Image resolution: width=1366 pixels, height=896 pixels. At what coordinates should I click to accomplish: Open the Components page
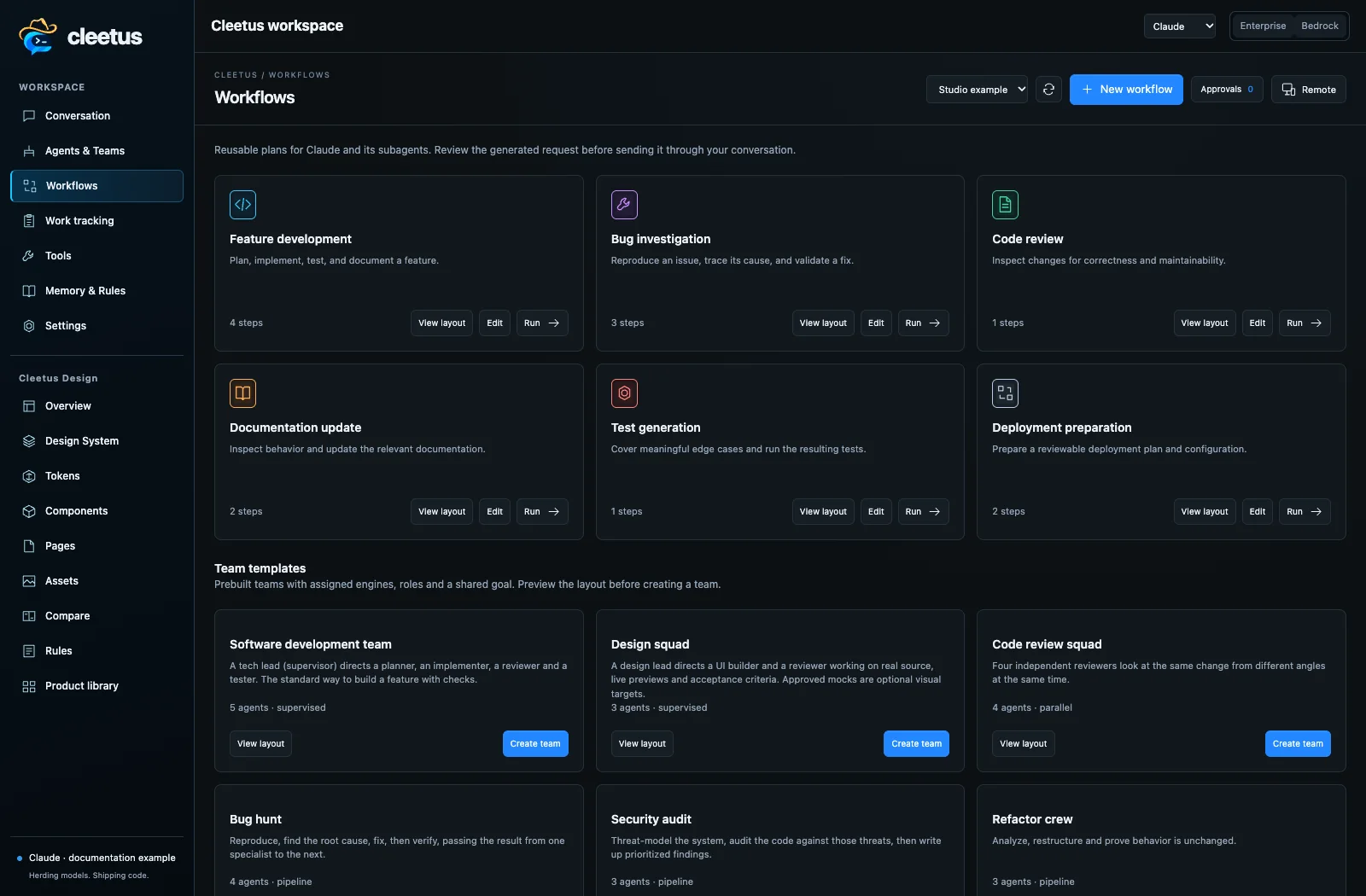pos(96,511)
